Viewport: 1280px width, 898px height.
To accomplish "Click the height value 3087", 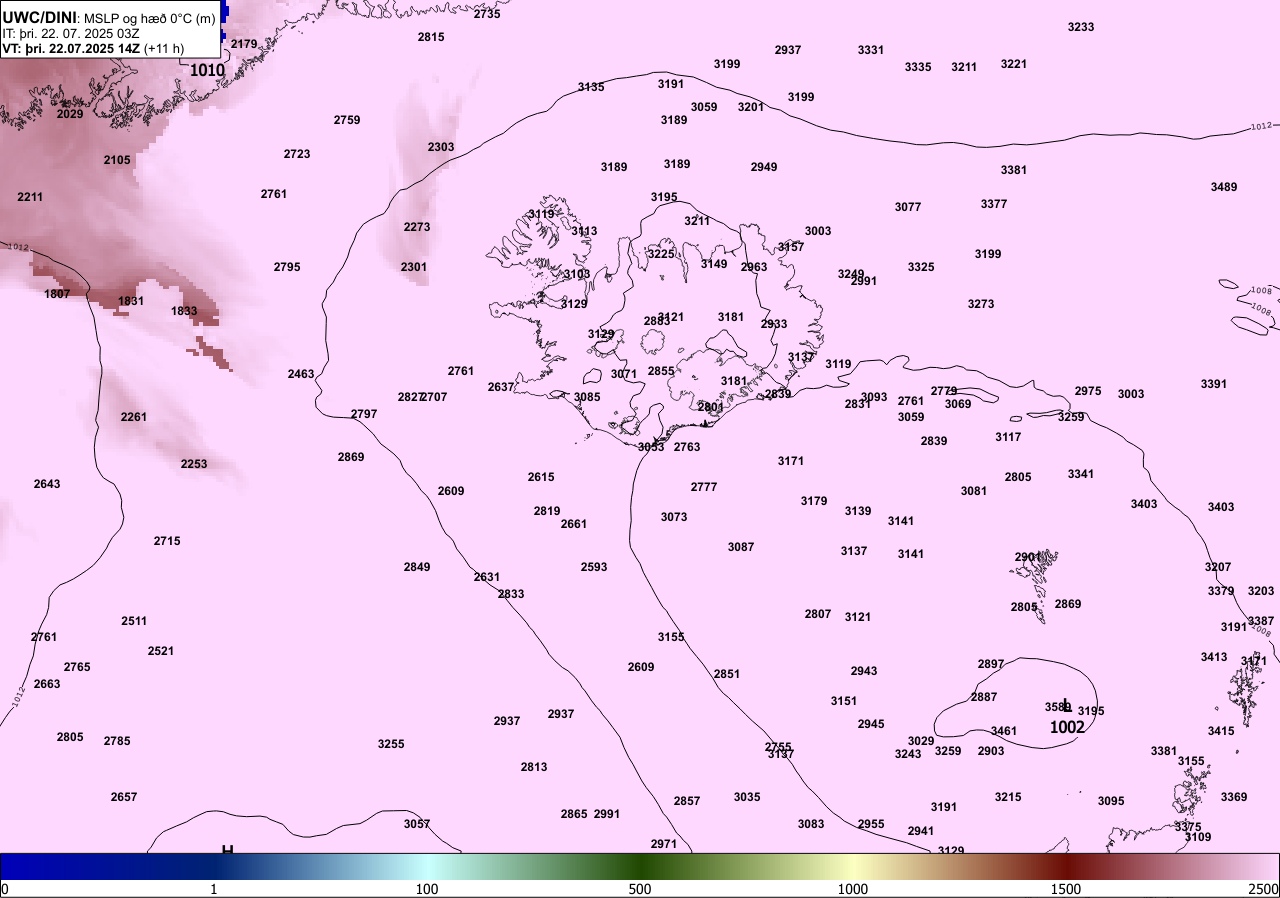I will (741, 547).
